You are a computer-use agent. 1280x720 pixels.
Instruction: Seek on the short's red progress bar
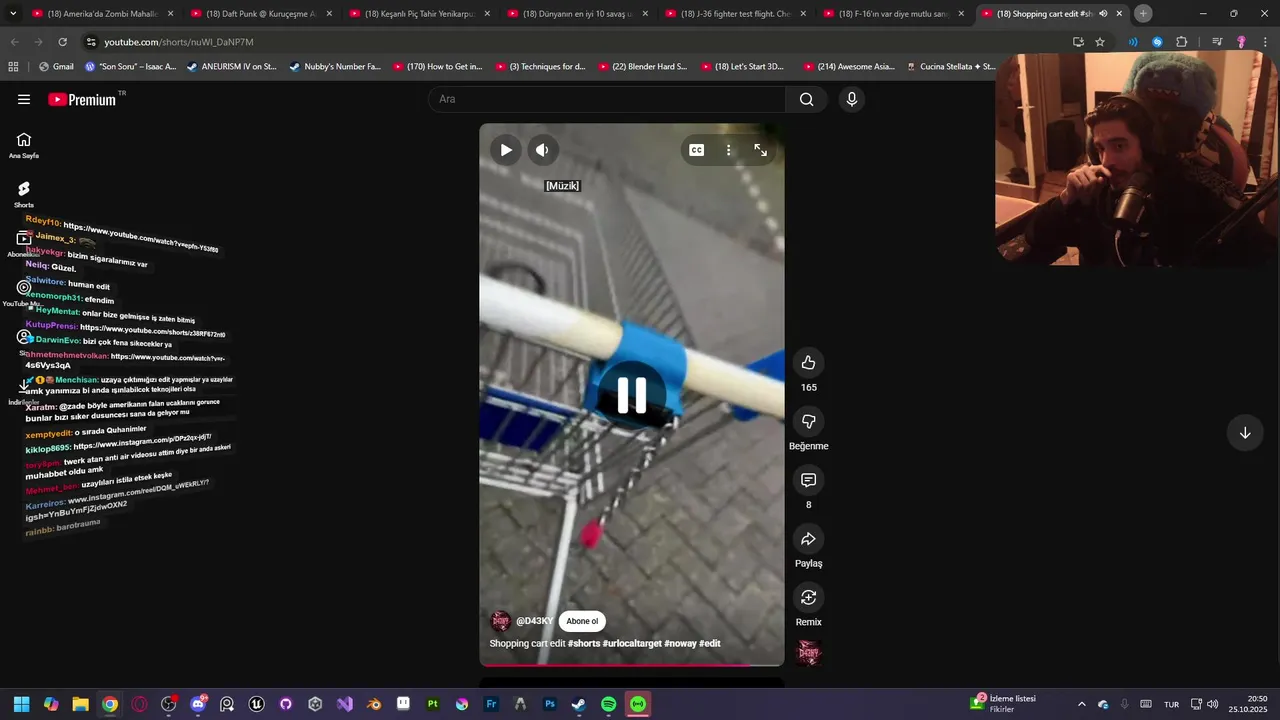point(632,665)
